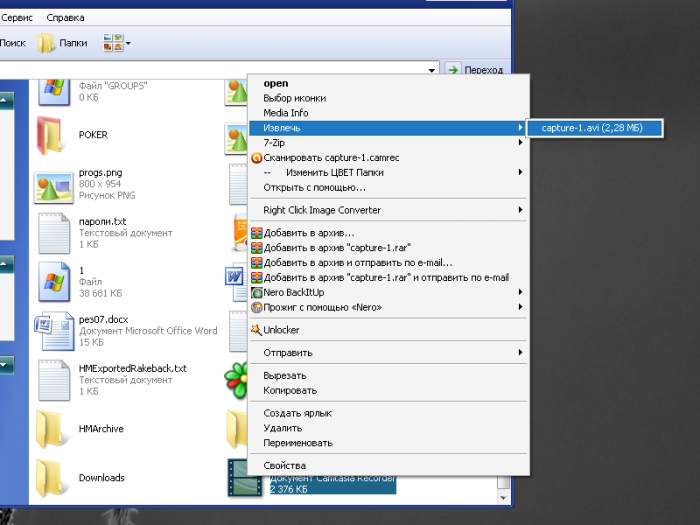Open the Справка menu
700x525 pixels.
[x=65, y=18]
